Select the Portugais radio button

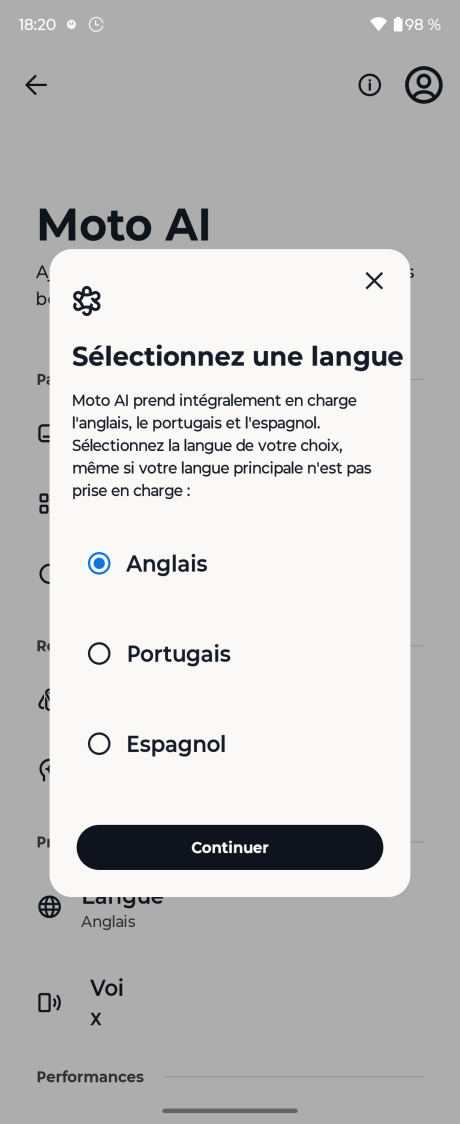tap(99, 654)
